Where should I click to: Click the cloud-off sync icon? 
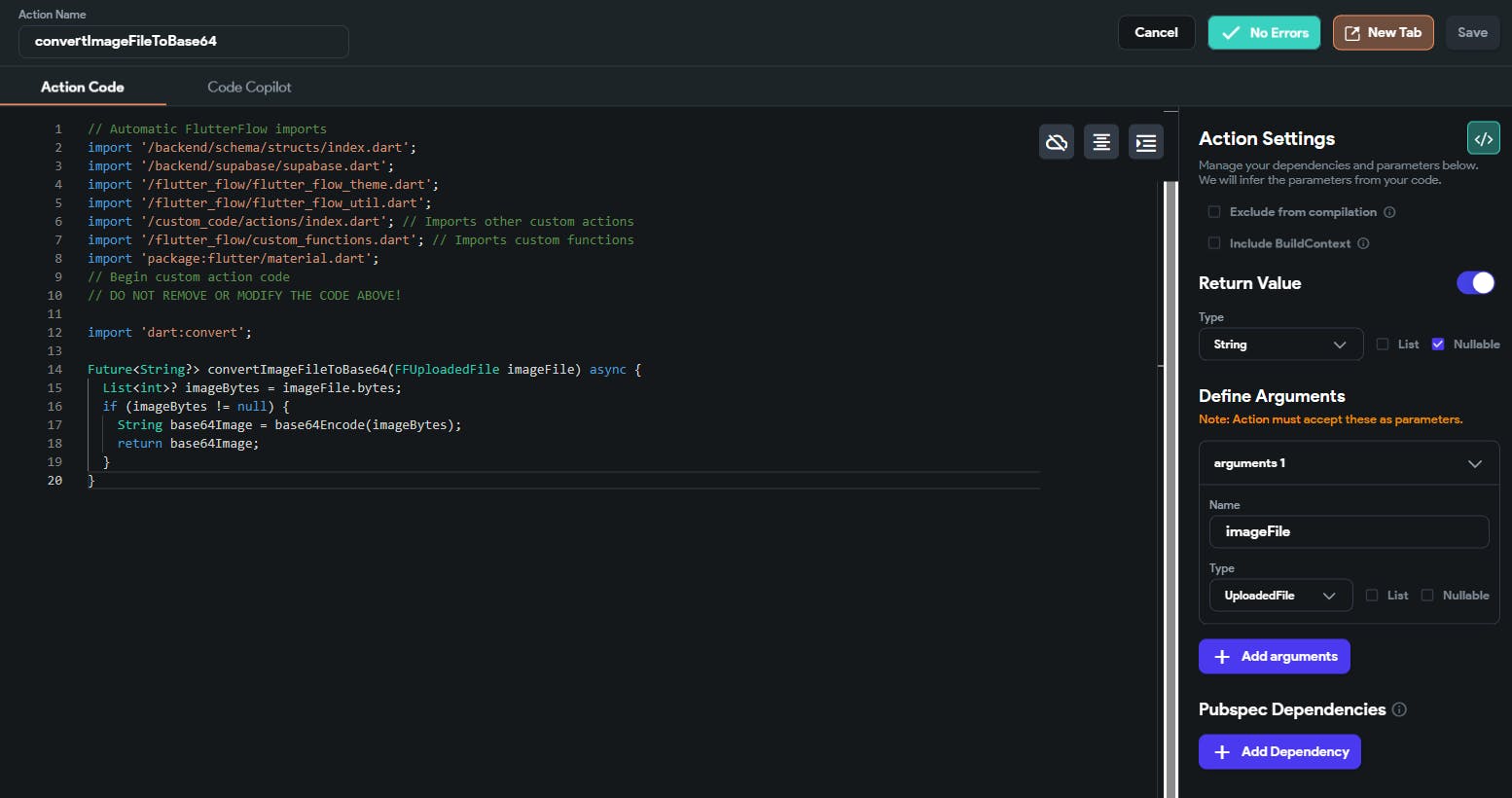coord(1057,142)
